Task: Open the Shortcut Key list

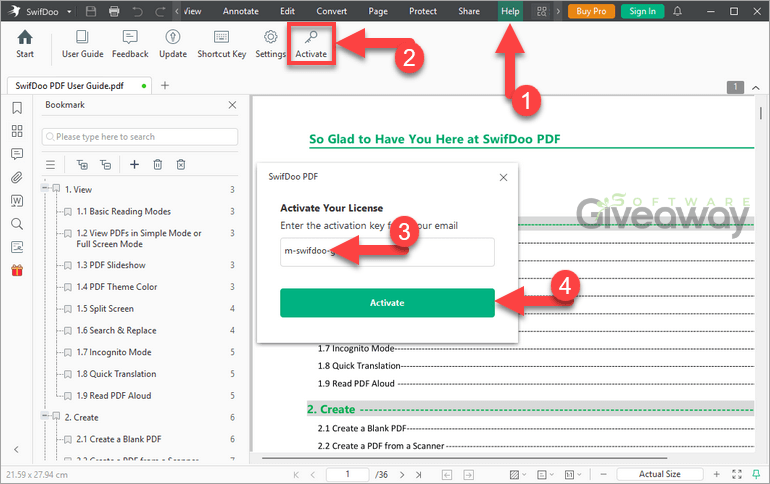Action: [x=221, y=44]
